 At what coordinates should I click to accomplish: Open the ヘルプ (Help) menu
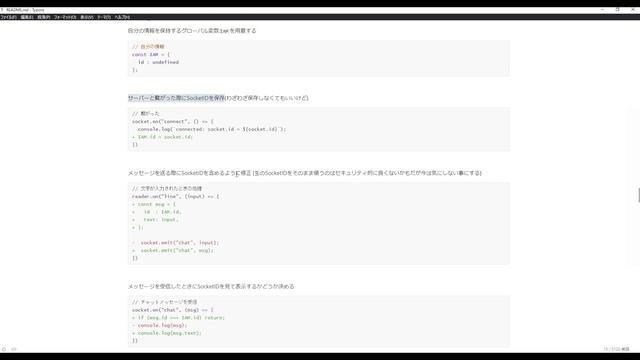click(x=122, y=17)
